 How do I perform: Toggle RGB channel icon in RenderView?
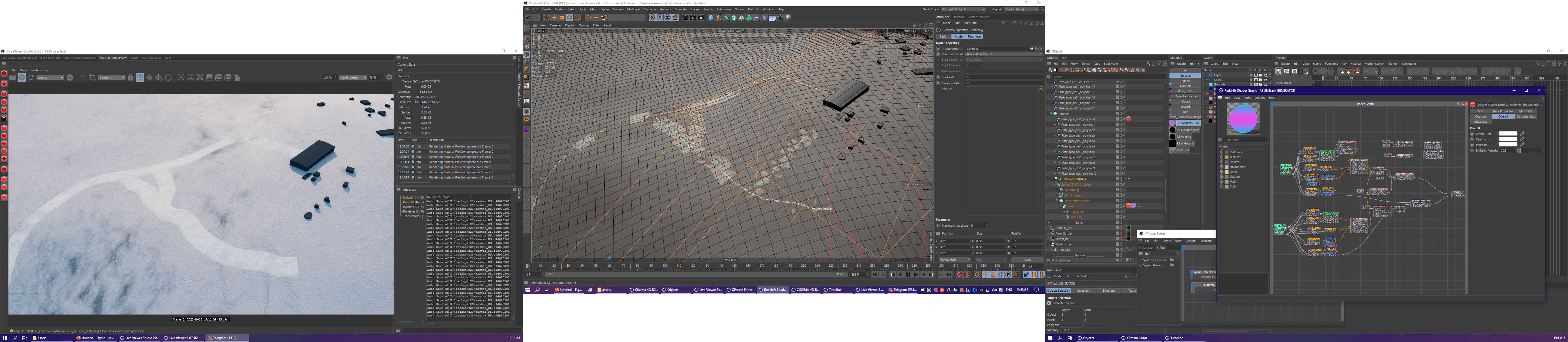click(x=70, y=77)
